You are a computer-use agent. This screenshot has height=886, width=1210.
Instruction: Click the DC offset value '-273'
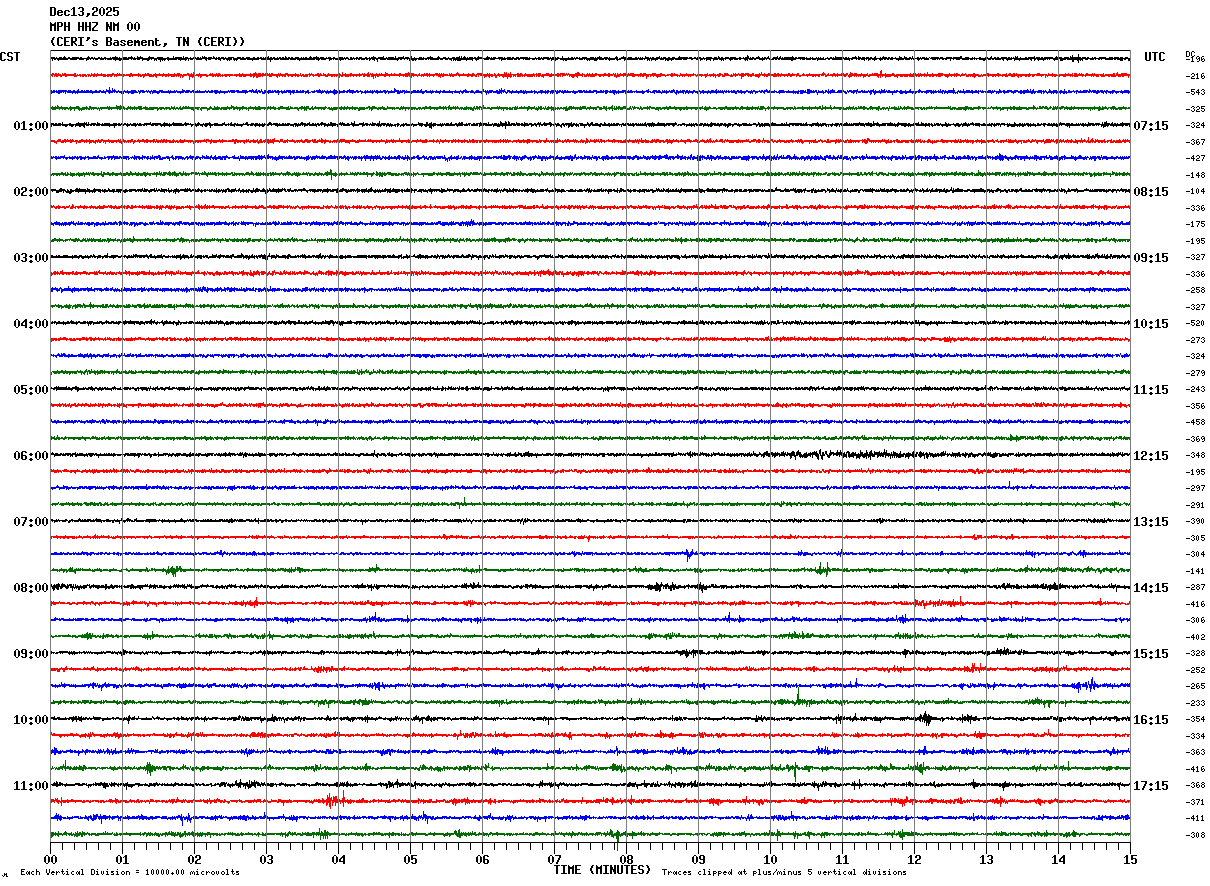pyautogui.click(x=1195, y=340)
